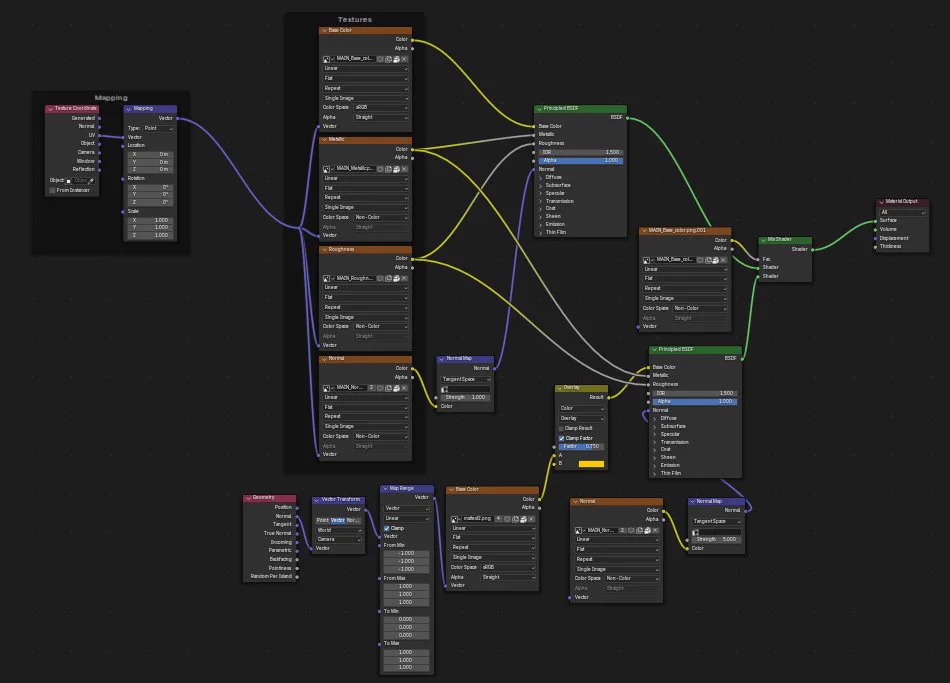This screenshot has width=950, height=683.
Task: Toggle fake user on Roughness texture image
Action: click(380, 278)
